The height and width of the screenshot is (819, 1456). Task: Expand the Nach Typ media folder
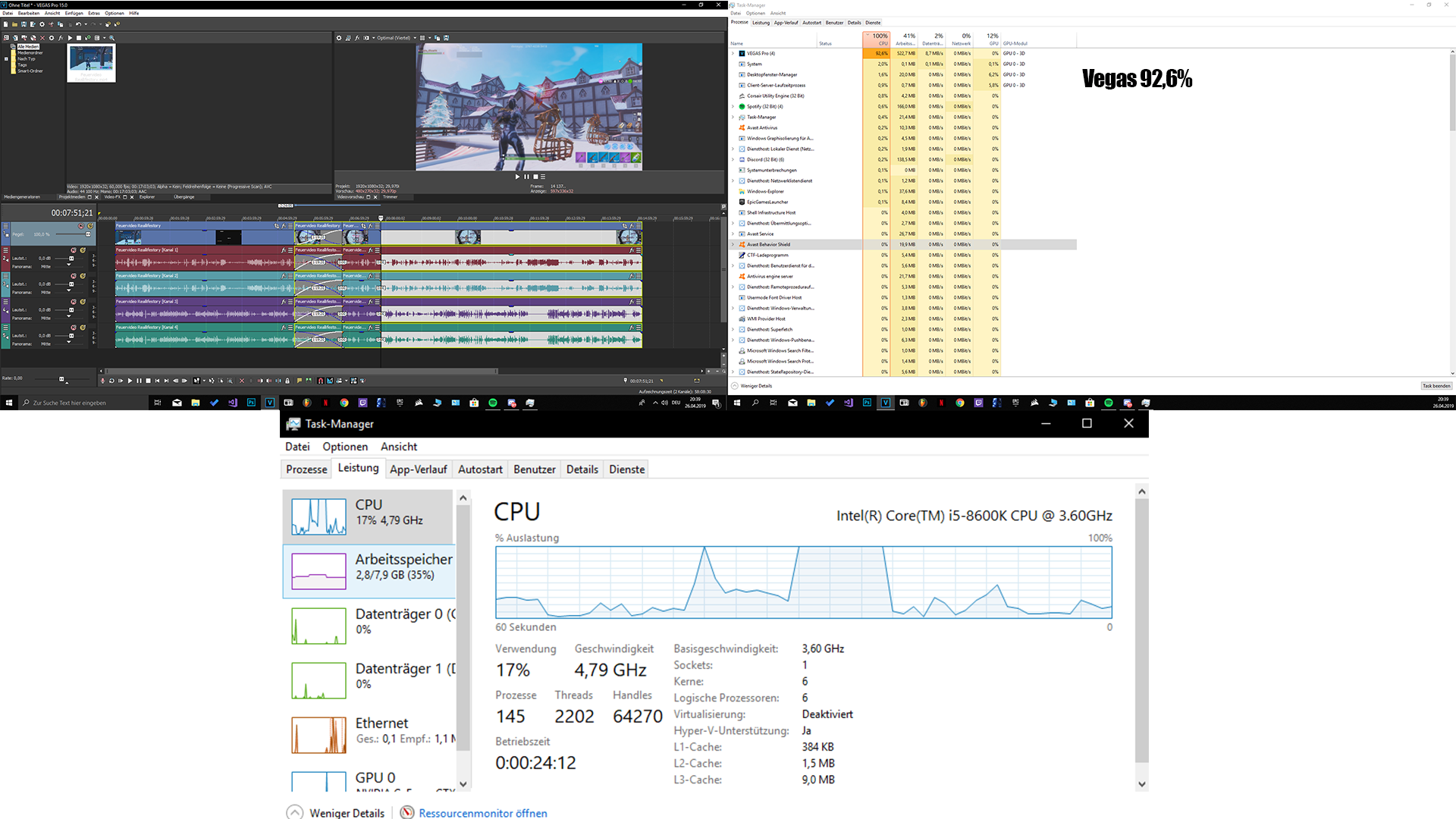coord(6,59)
